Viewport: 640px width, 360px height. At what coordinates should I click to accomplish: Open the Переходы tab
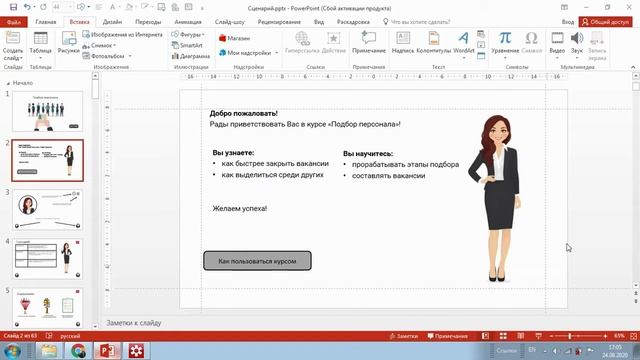(148, 22)
